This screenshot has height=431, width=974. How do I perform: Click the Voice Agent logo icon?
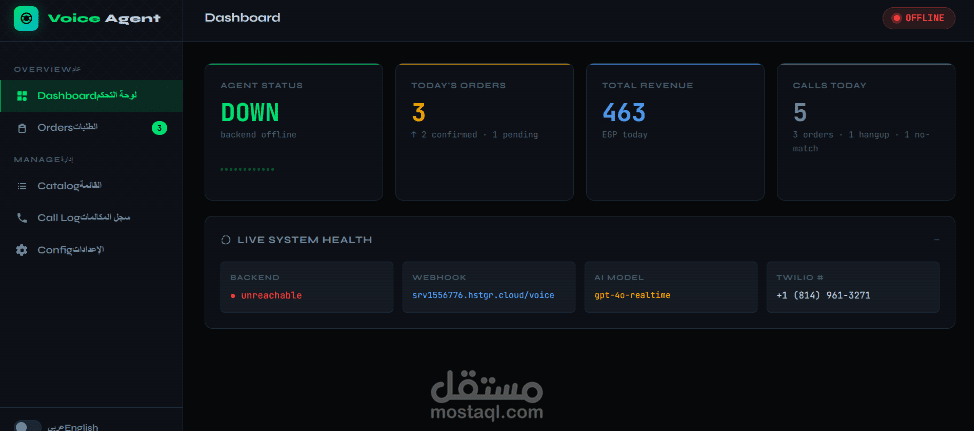[x=26, y=19]
